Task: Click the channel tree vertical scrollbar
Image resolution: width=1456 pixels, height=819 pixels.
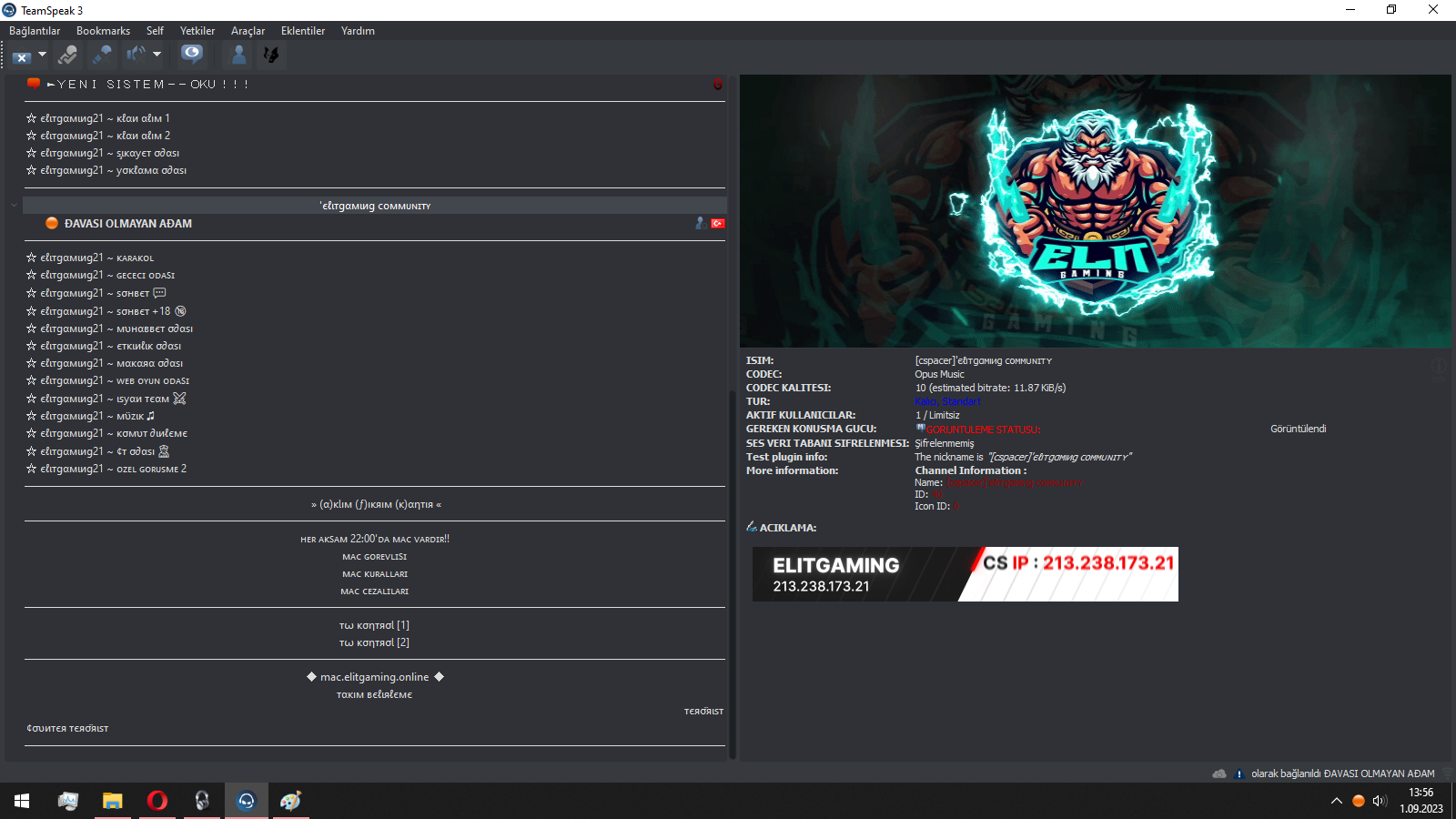Action: point(732,573)
